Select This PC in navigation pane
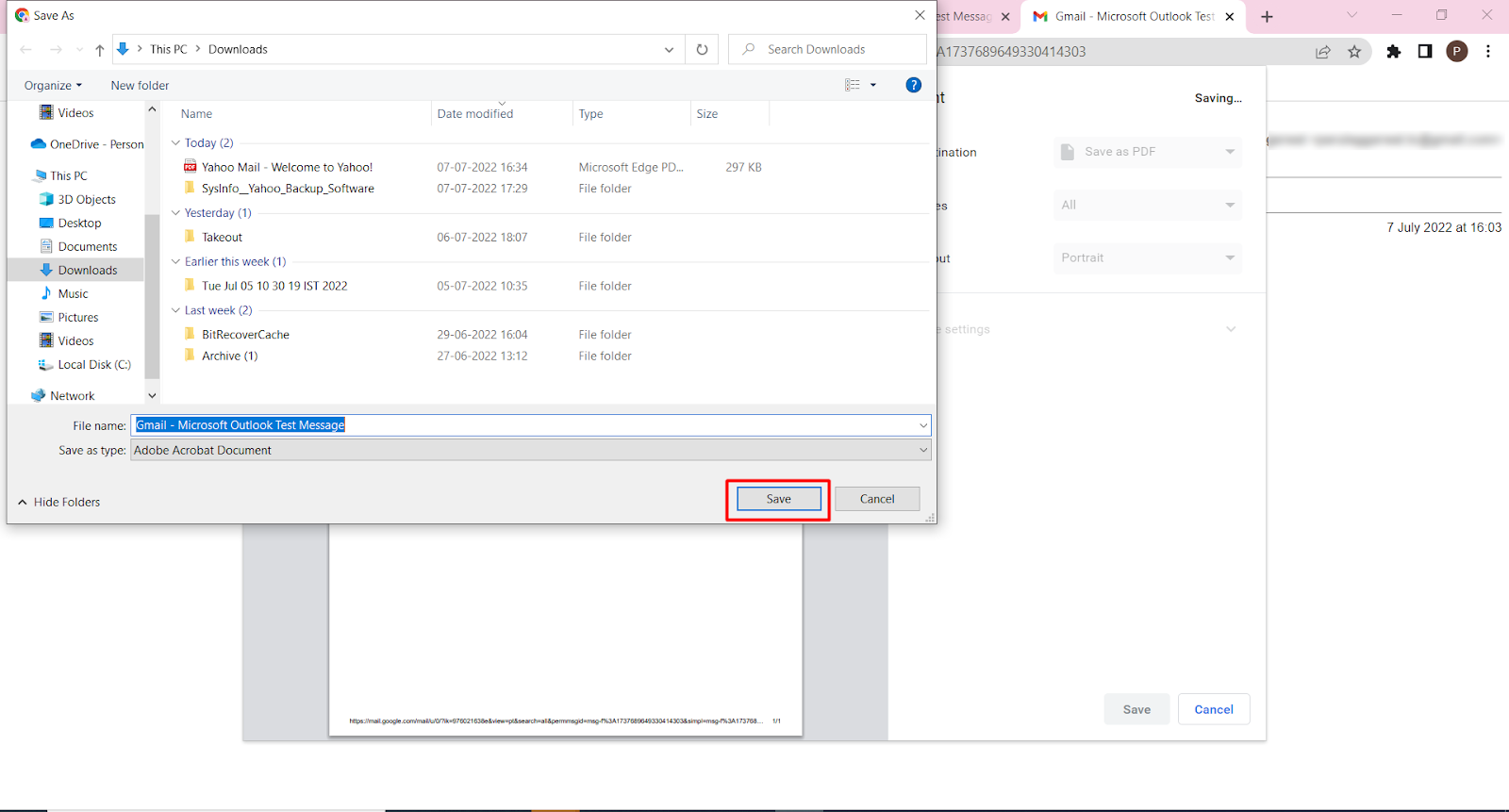Viewport: 1509px width, 812px height. click(69, 176)
